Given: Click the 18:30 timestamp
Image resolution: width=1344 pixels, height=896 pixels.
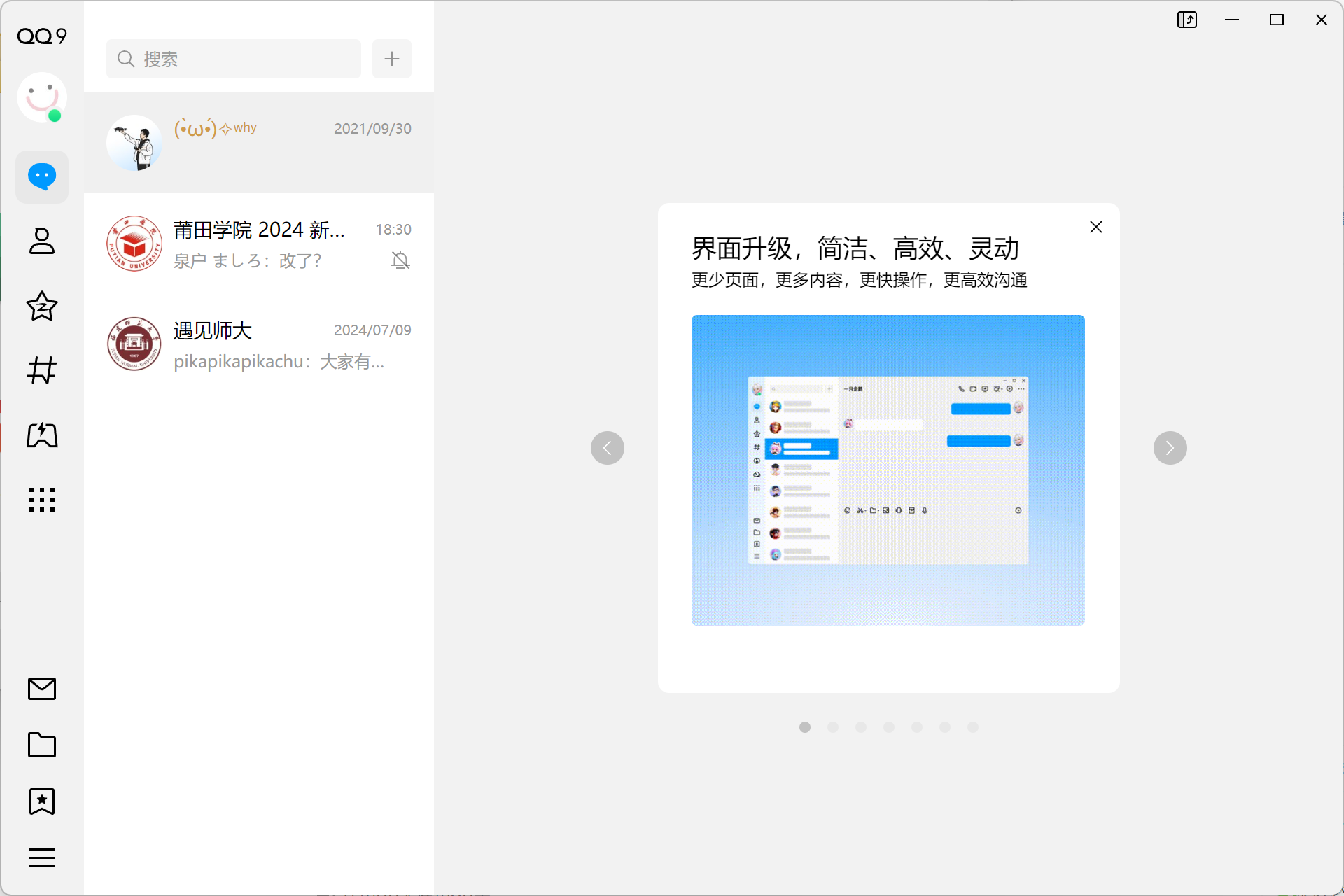Looking at the screenshot, I should coord(393,230).
